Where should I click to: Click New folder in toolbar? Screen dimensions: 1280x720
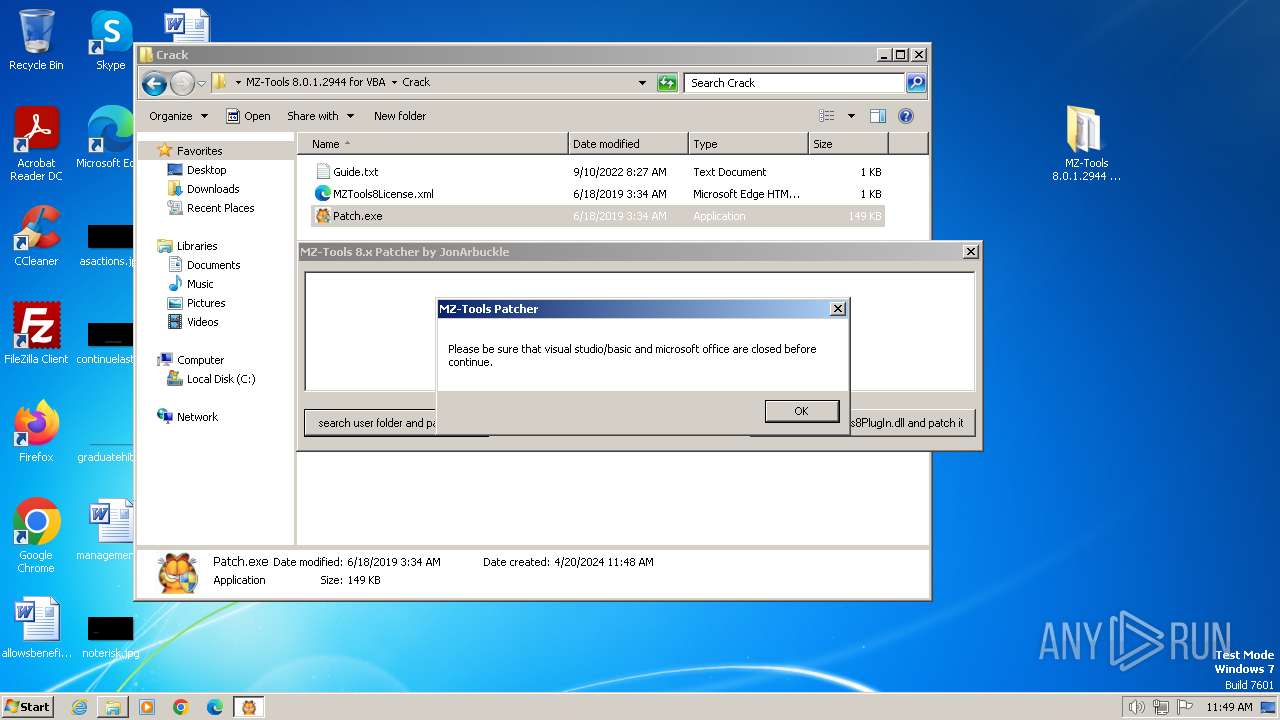pyautogui.click(x=400, y=116)
